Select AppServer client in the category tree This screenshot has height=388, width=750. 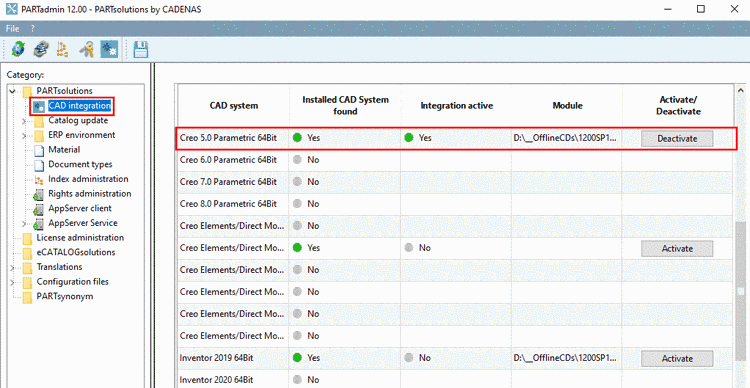pos(80,208)
